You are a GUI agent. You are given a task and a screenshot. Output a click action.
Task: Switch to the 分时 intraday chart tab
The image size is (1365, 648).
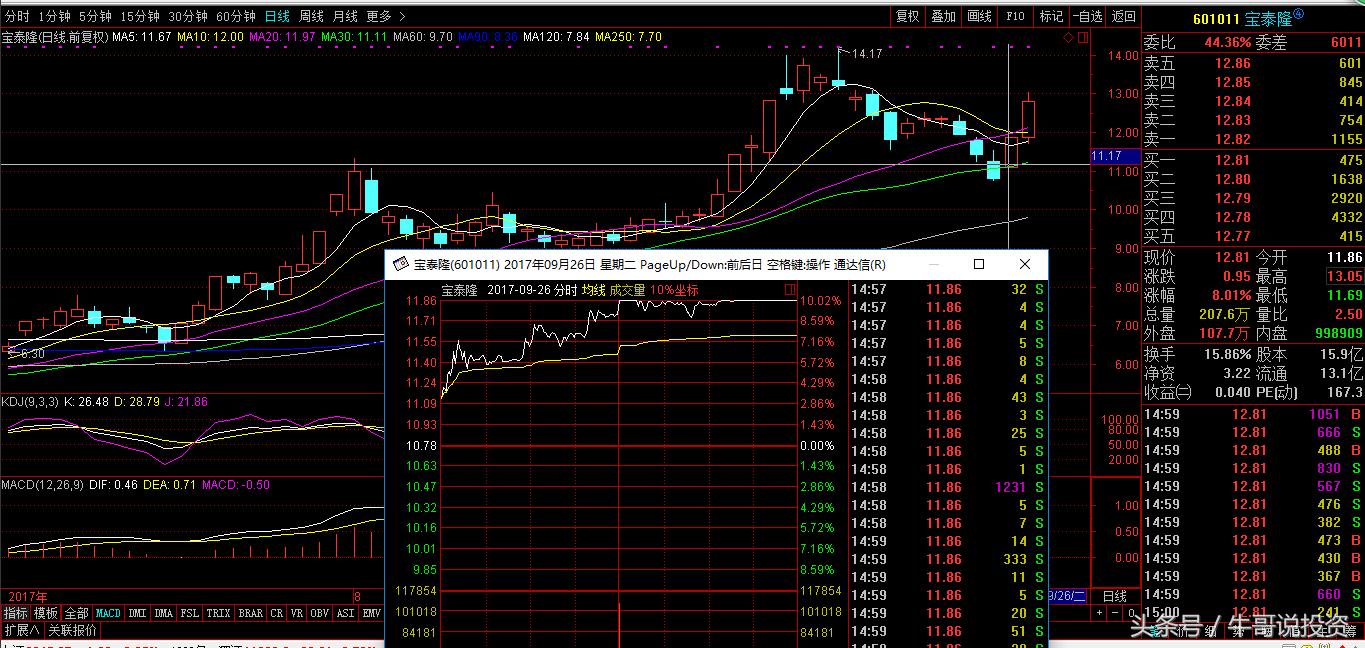(x=17, y=16)
